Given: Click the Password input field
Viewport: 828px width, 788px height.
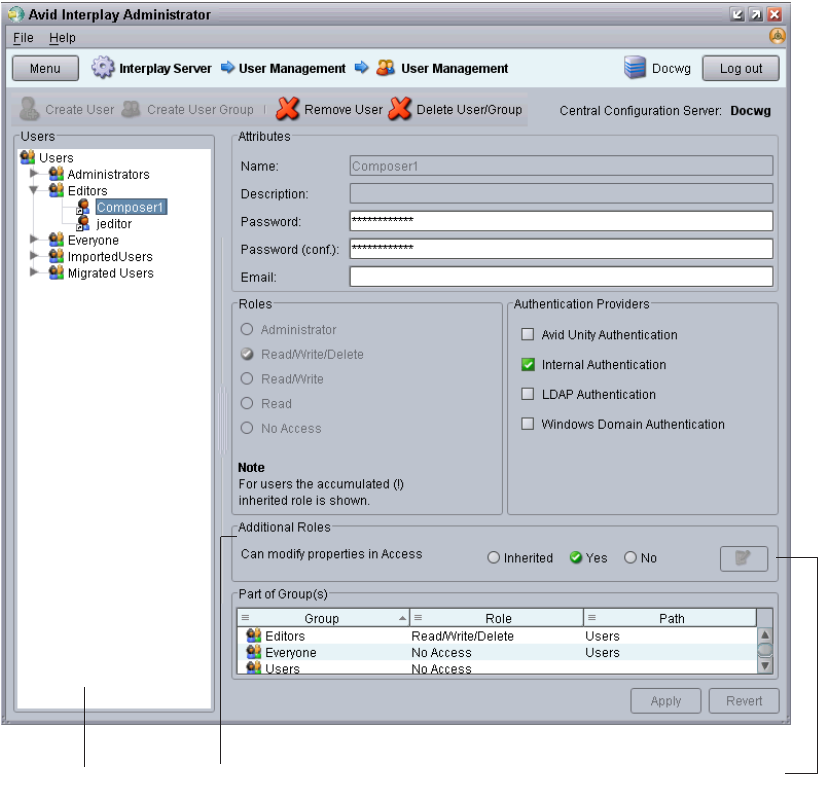Looking at the screenshot, I should pos(561,221).
